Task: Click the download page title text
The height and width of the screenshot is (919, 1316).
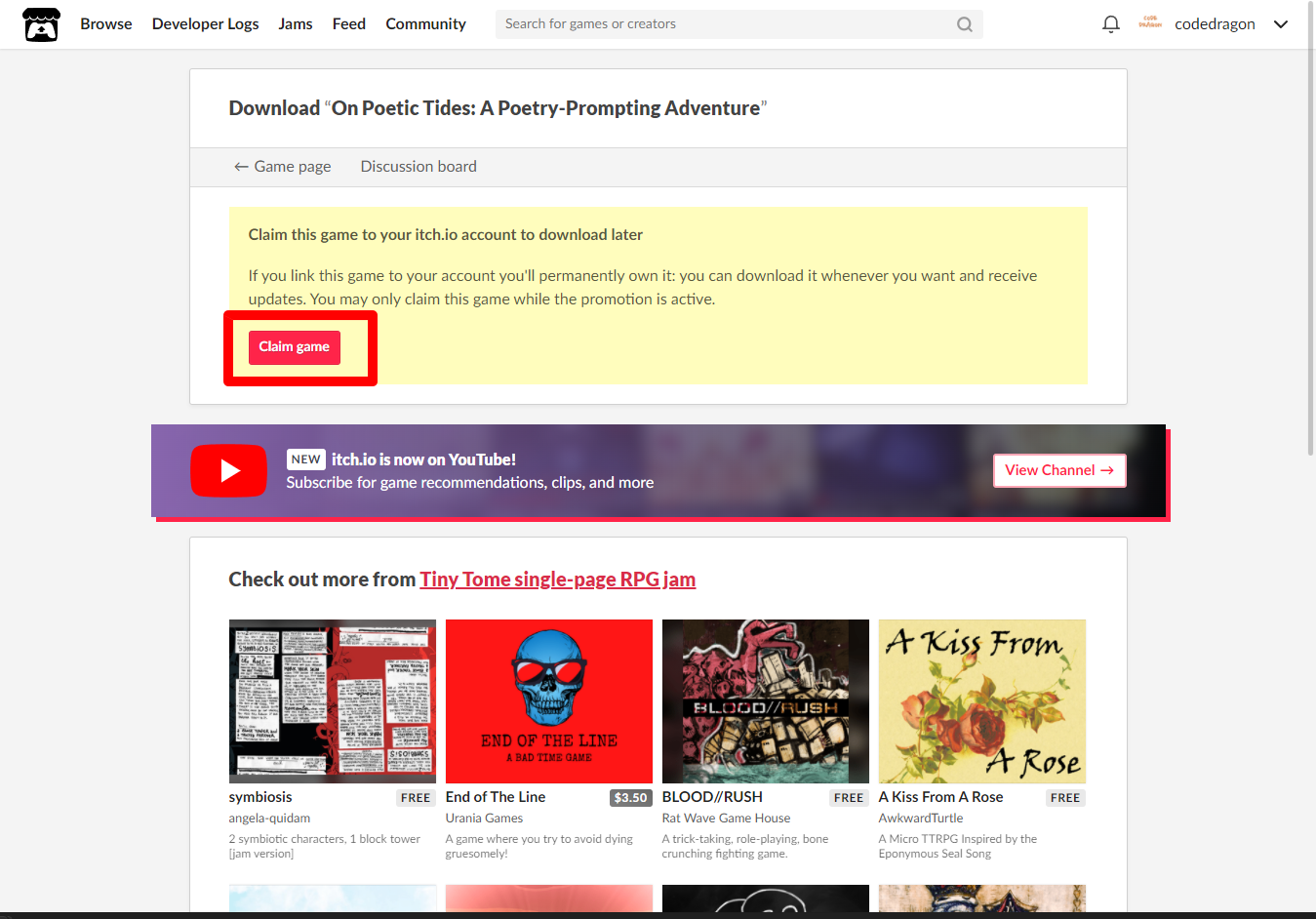Action: coord(498,108)
